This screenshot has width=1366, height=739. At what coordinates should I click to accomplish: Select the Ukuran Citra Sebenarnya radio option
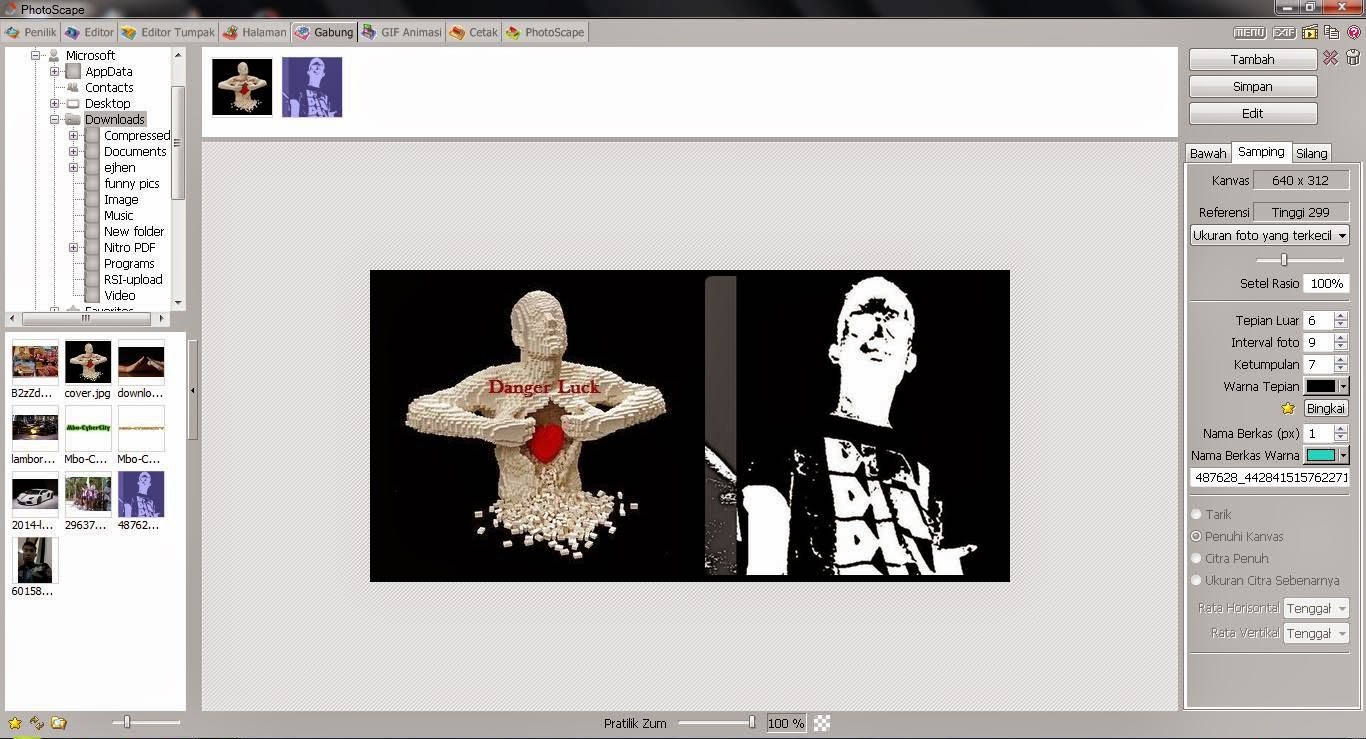1196,580
